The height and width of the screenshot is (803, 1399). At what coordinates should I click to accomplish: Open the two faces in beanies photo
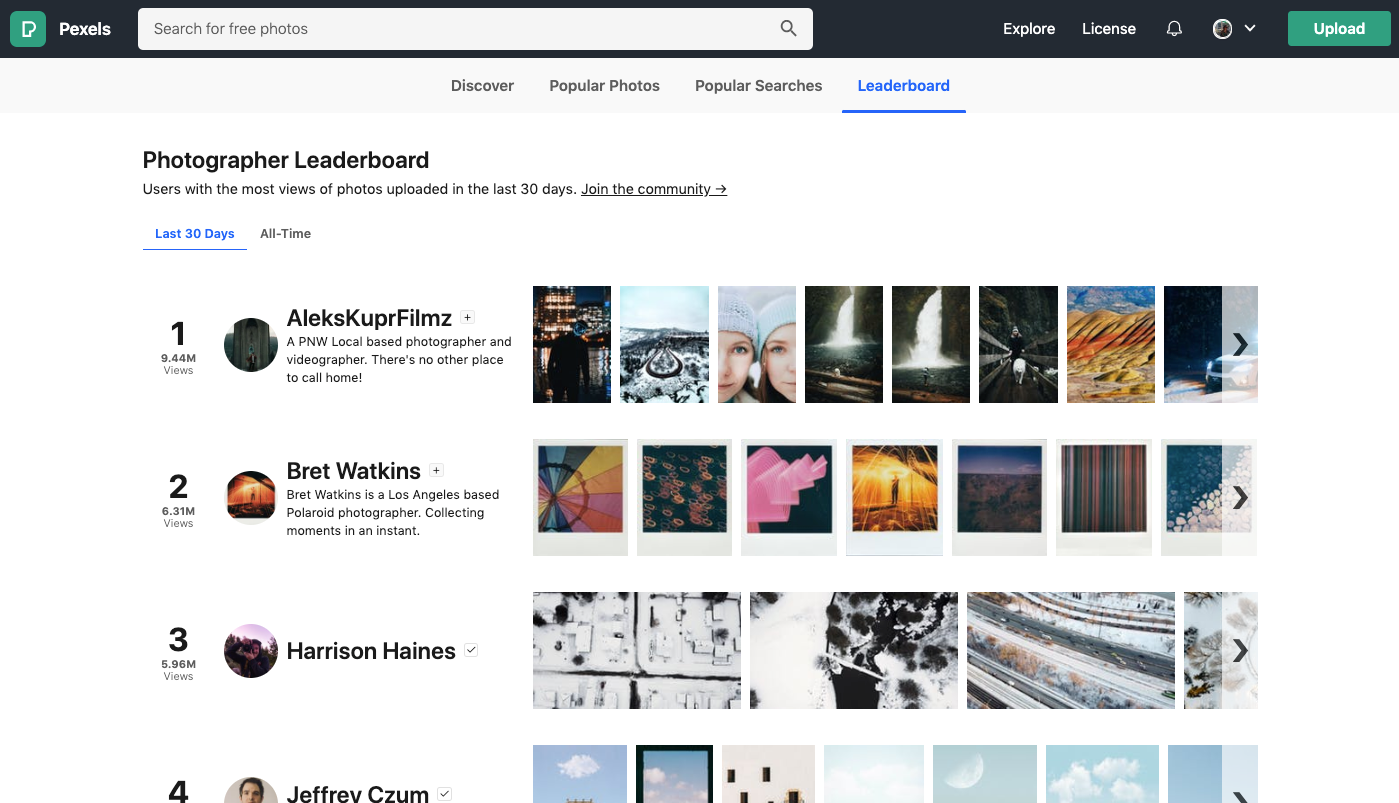[x=757, y=345]
